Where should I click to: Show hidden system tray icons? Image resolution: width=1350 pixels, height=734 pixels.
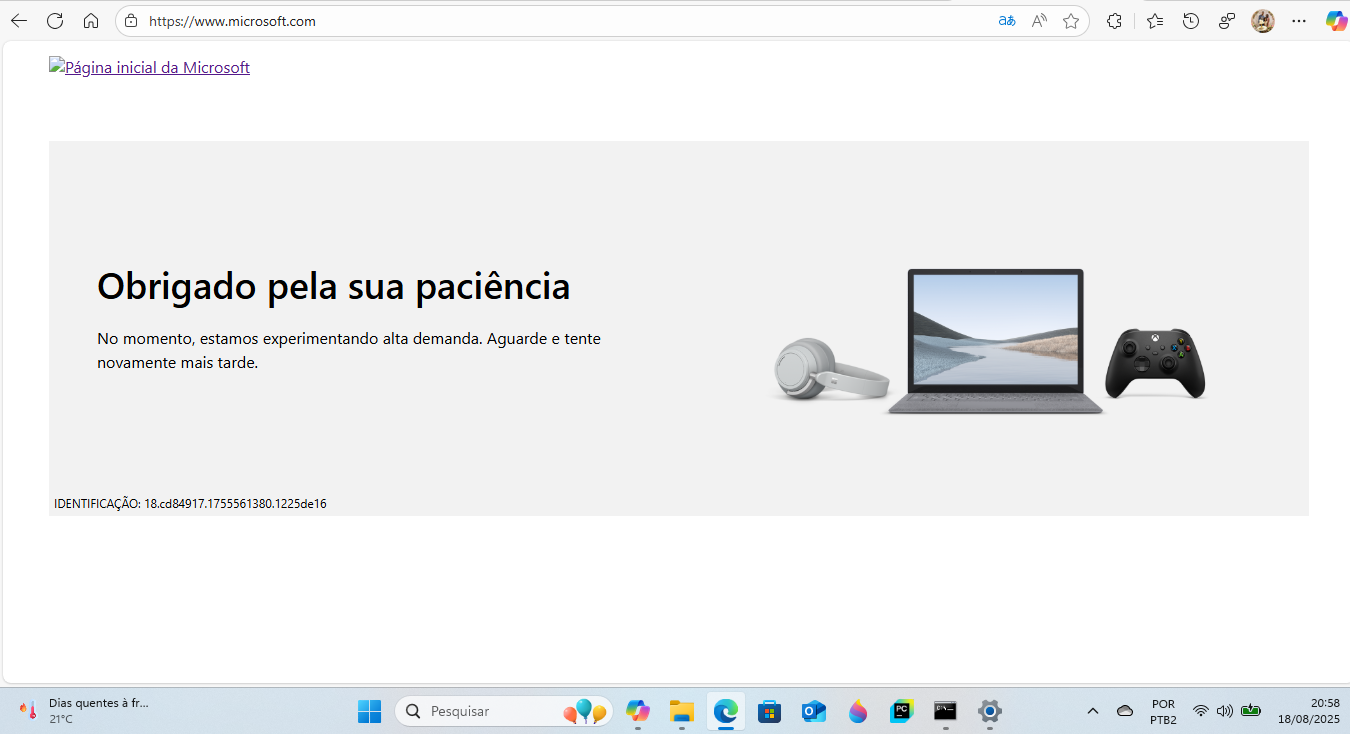1093,711
